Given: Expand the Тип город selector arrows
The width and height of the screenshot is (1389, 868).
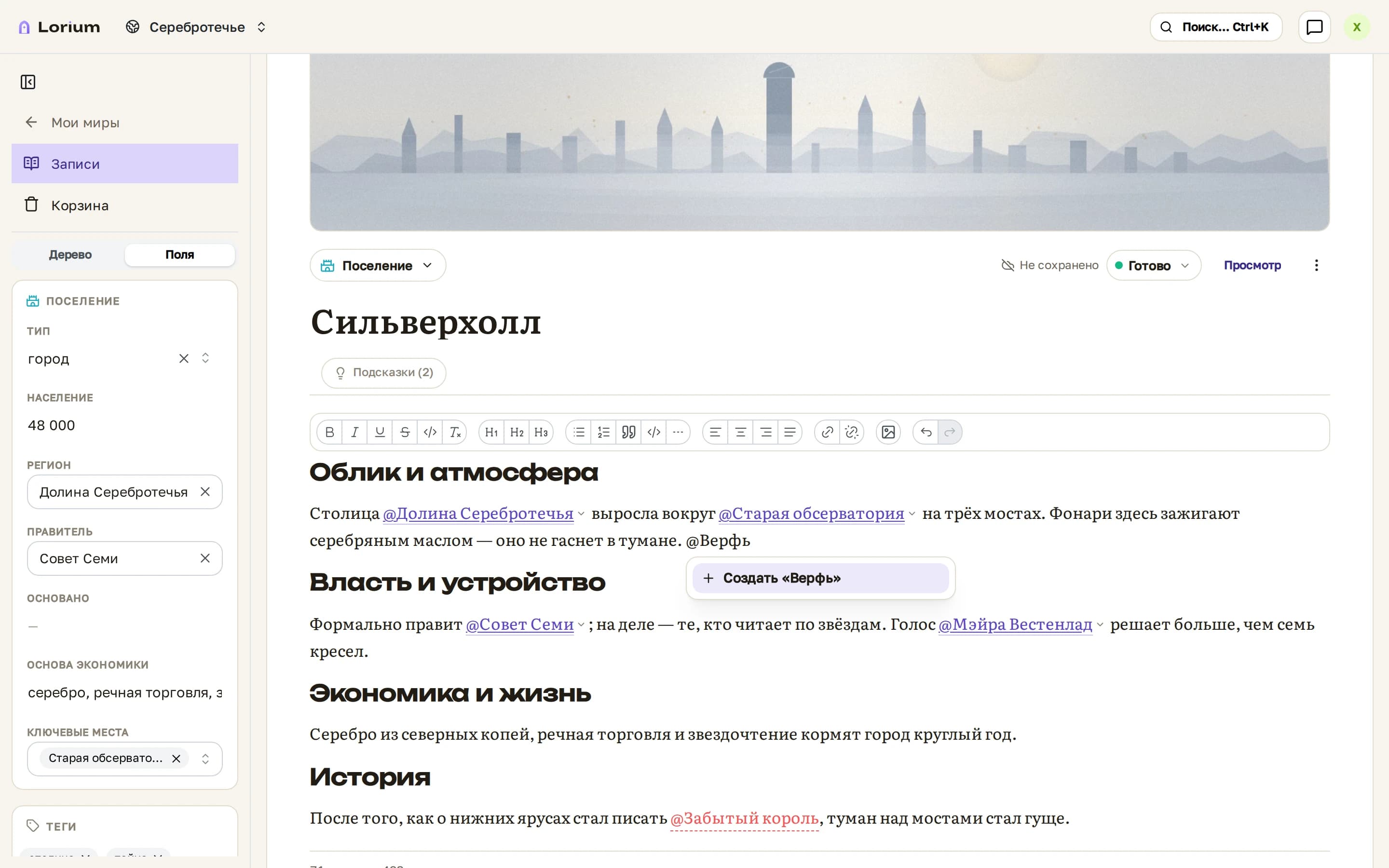Looking at the screenshot, I should point(205,358).
